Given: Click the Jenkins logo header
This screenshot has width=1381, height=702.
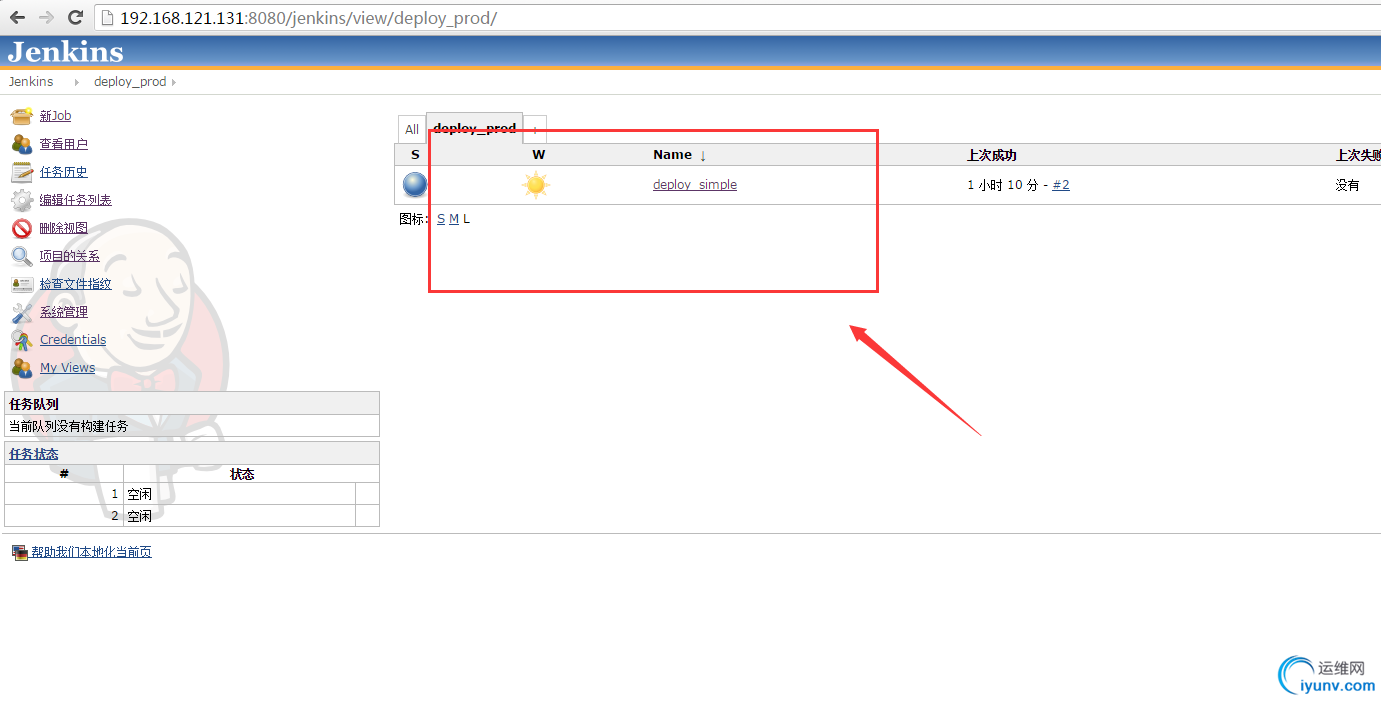Looking at the screenshot, I should (66, 52).
